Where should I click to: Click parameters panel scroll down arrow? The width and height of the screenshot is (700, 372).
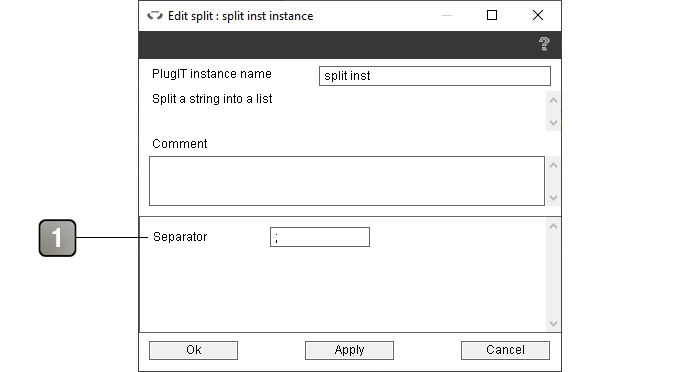(x=553, y=324)
